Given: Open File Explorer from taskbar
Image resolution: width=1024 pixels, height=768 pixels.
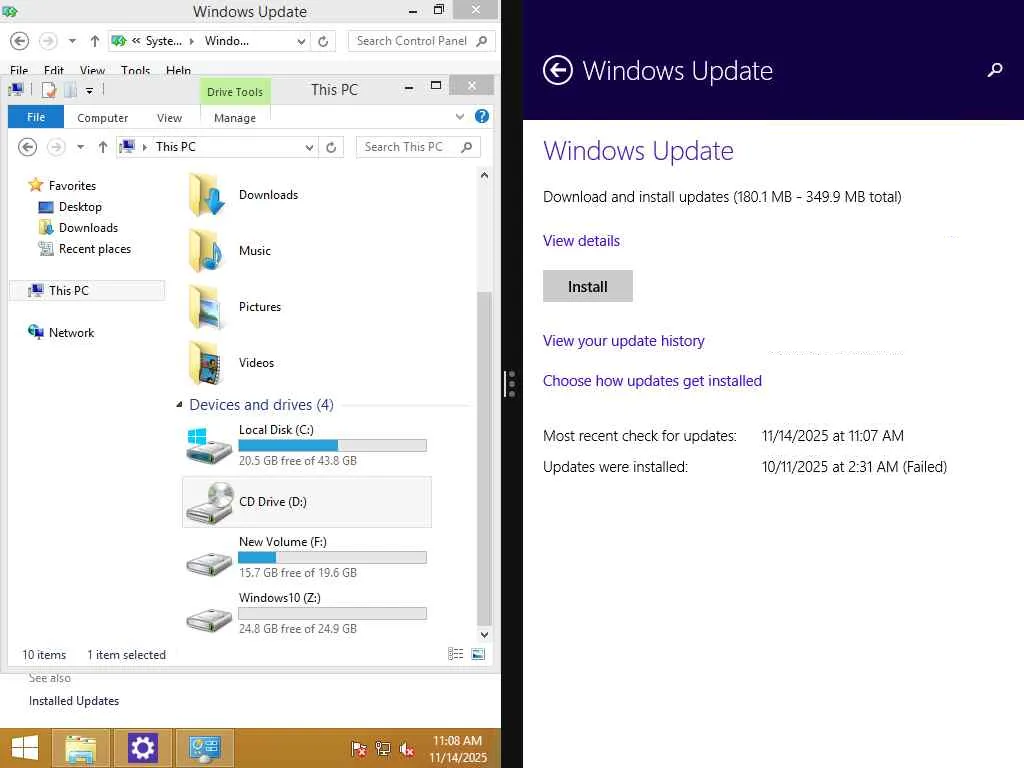Looking at the screenshot, I should point(80,748).
